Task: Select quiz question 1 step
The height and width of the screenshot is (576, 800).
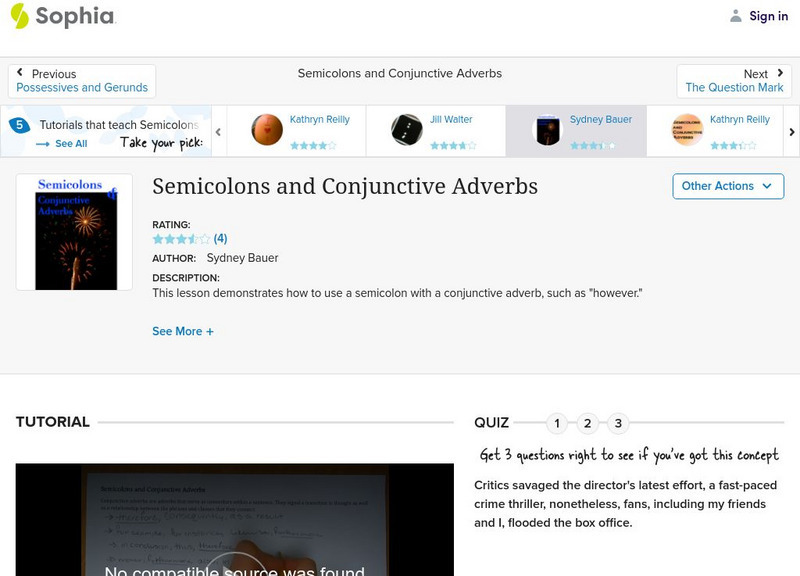Action: [557, 423]
